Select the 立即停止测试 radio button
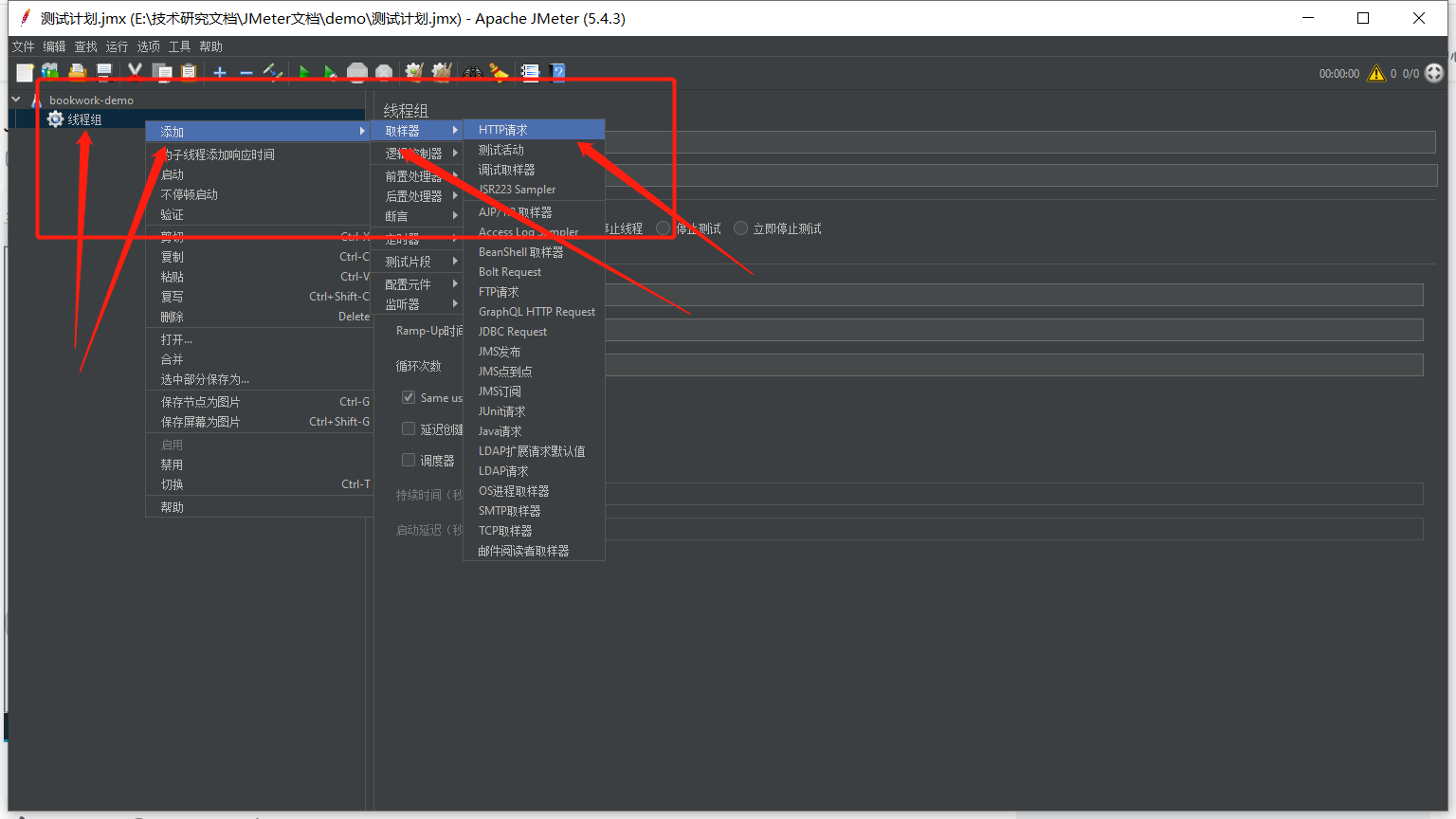This screenshot has width=1456, height=819. click(x=741, y=227)
